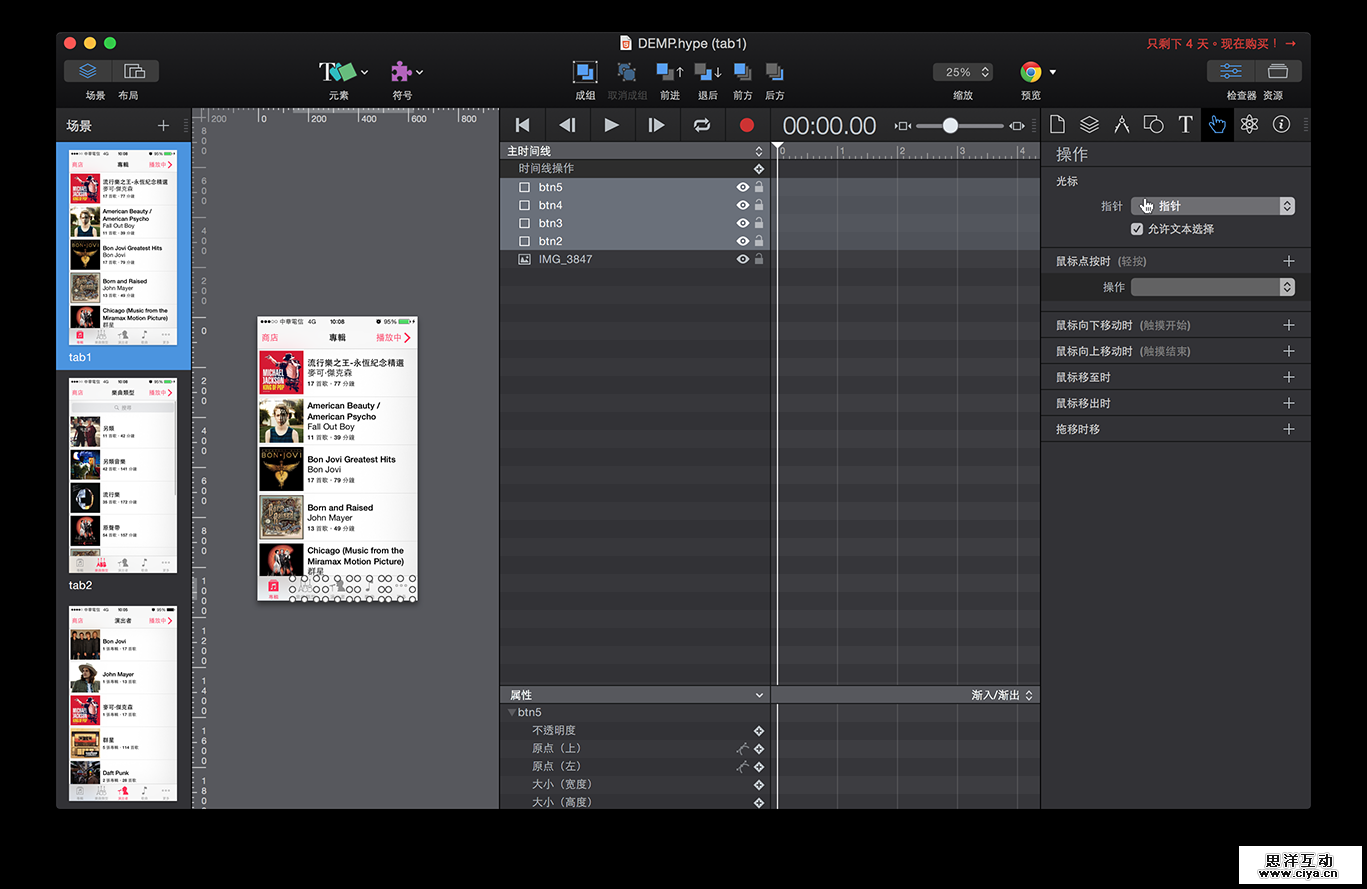Click the Group (成组) toolbar icon
The height and width of the screenshot is (889, 1367).
click(585, 72)
